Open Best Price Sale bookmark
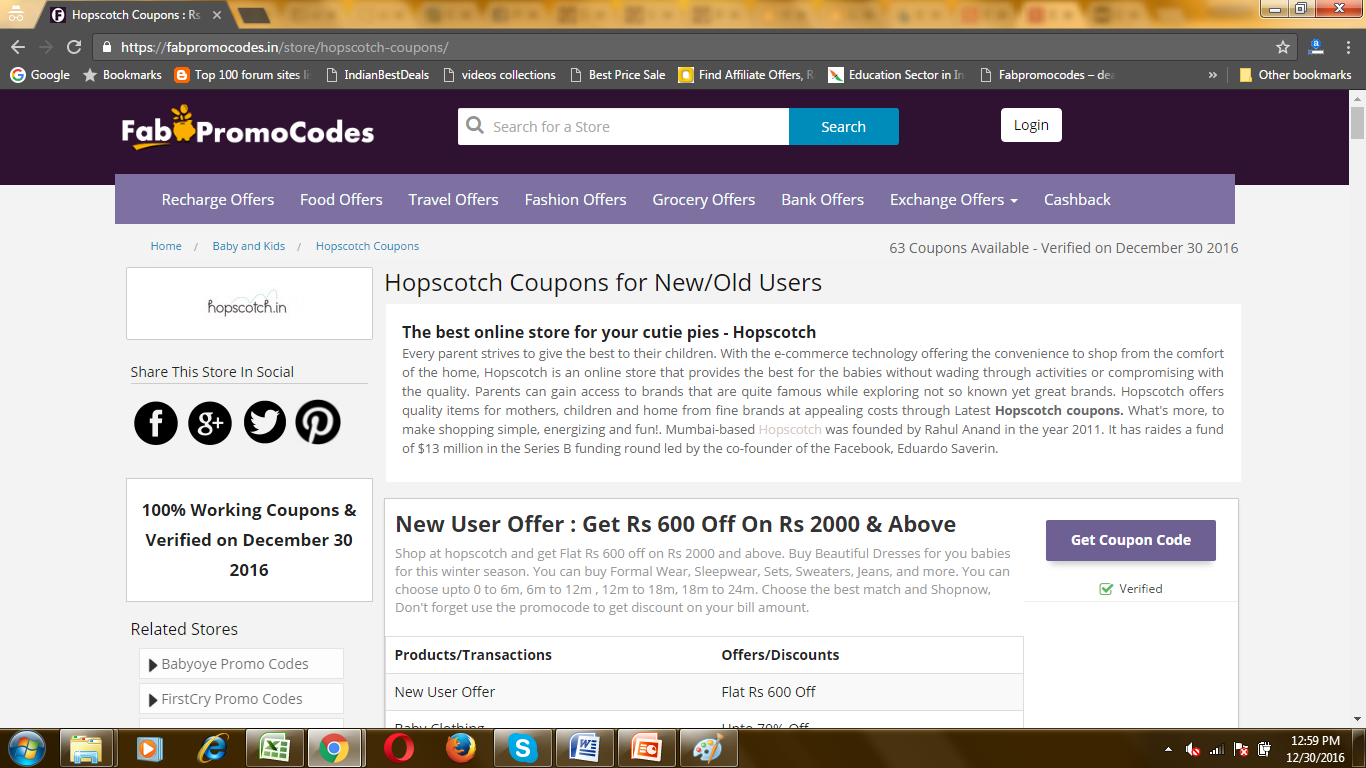The height and width of the screenshot is (768, 1366). [618, 75]
